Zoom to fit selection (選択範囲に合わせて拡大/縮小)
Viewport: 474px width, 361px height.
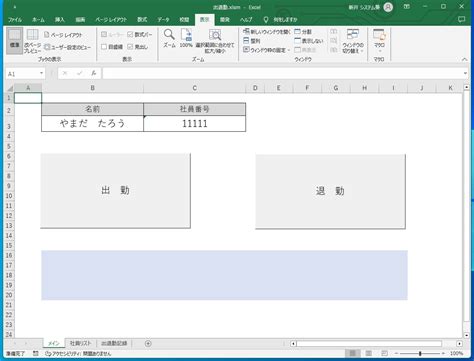pyautogui.click(x=215, y=41)
